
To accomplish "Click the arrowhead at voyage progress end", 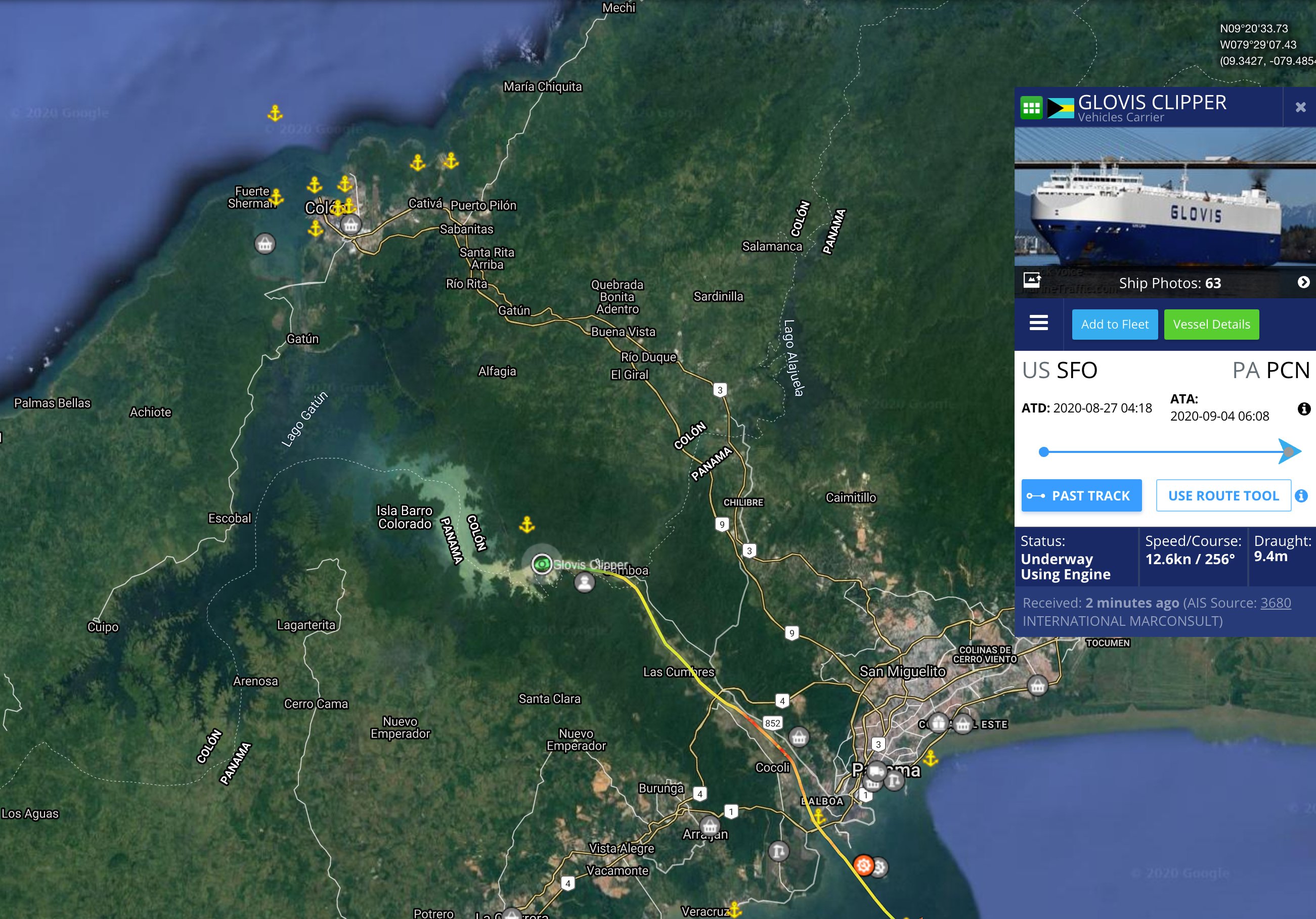I will [x=1290, y=451].
